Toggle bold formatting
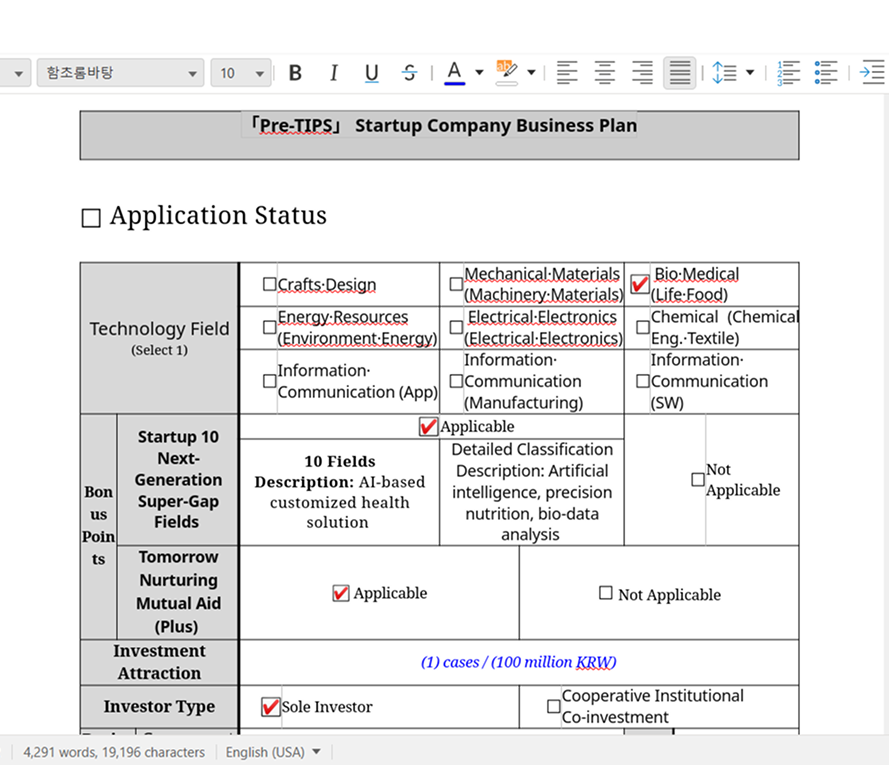The height and width of the screenshot is (765, 889). [x=295, y=73]
